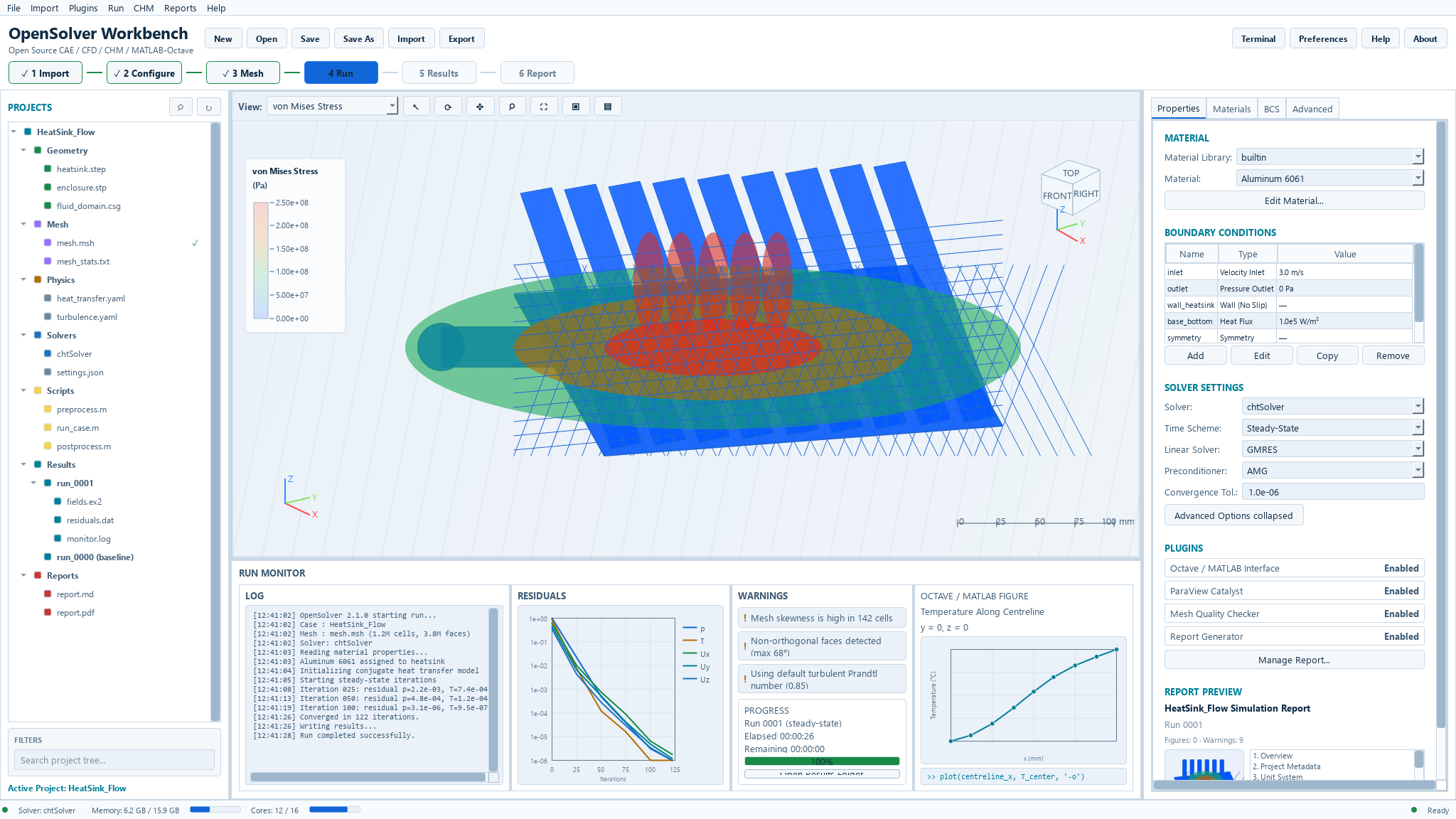The height and width of the screenshot is (819, 1456).
Task: Click the gray icon beside turbulence.yaml
Action: pyautogui.click(x=48, y=317)
